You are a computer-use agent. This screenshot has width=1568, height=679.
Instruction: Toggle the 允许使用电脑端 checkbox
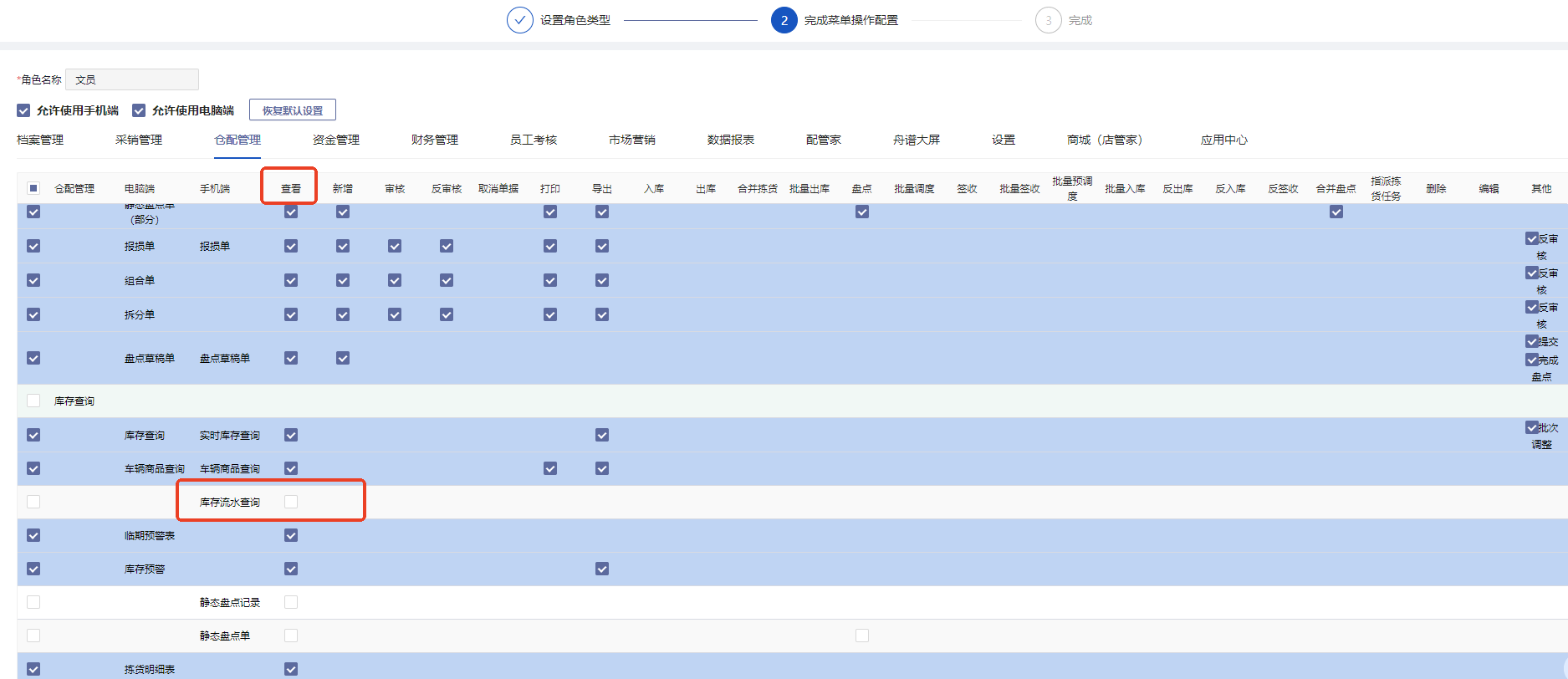click(139, 110)
